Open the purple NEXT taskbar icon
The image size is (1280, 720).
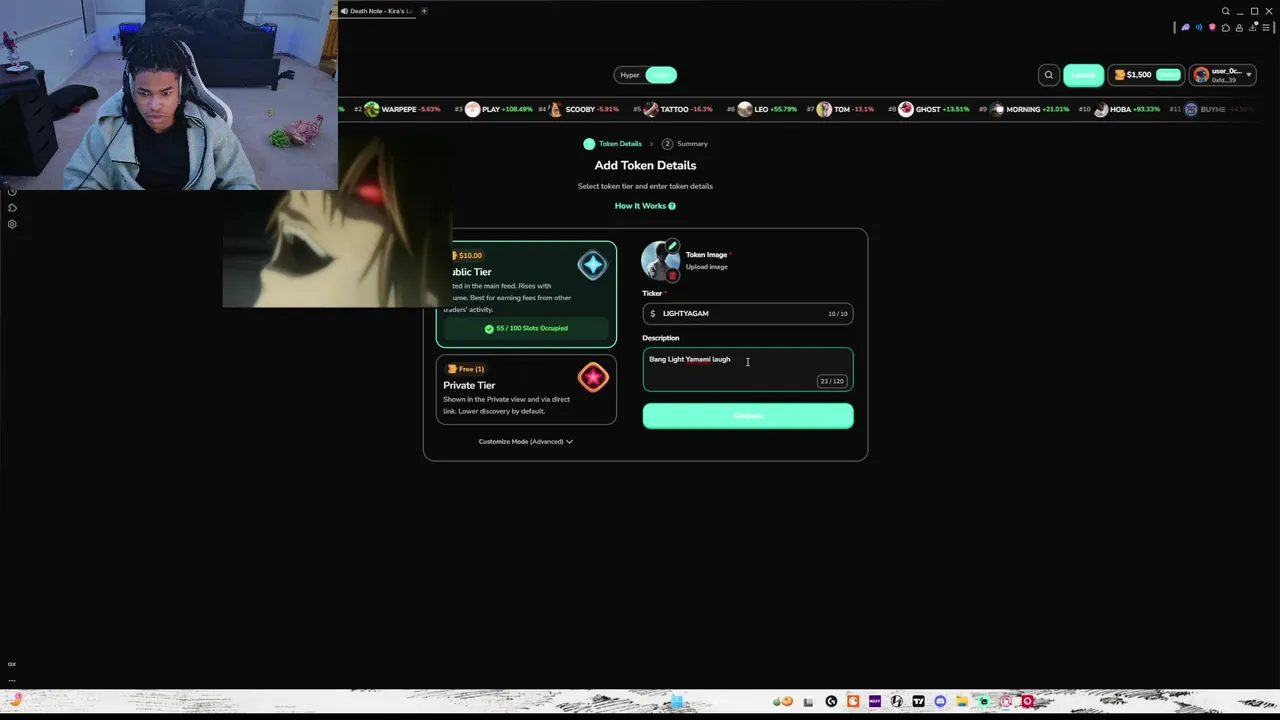pos(875,701)
